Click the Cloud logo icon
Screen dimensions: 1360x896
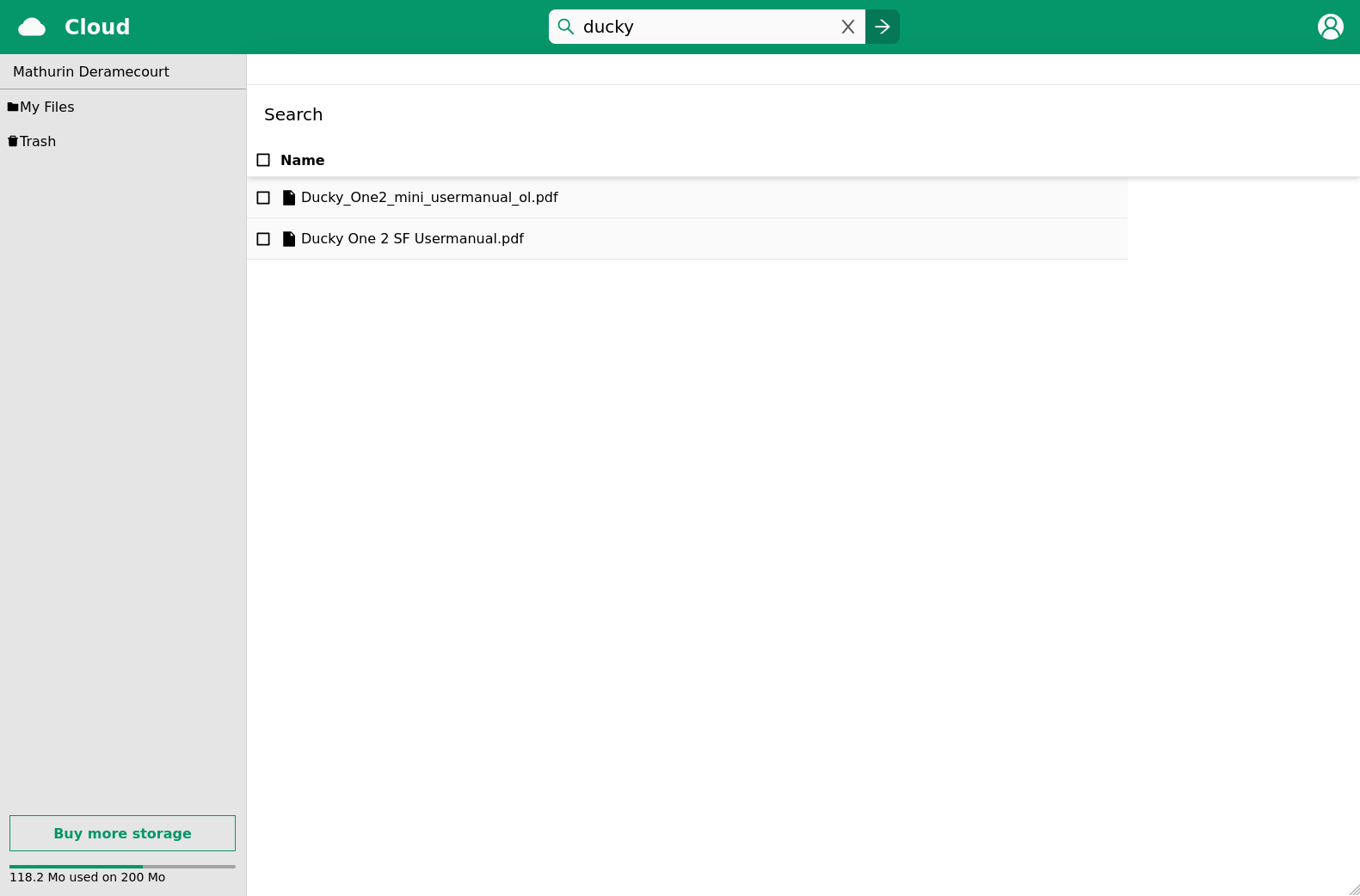32,28
